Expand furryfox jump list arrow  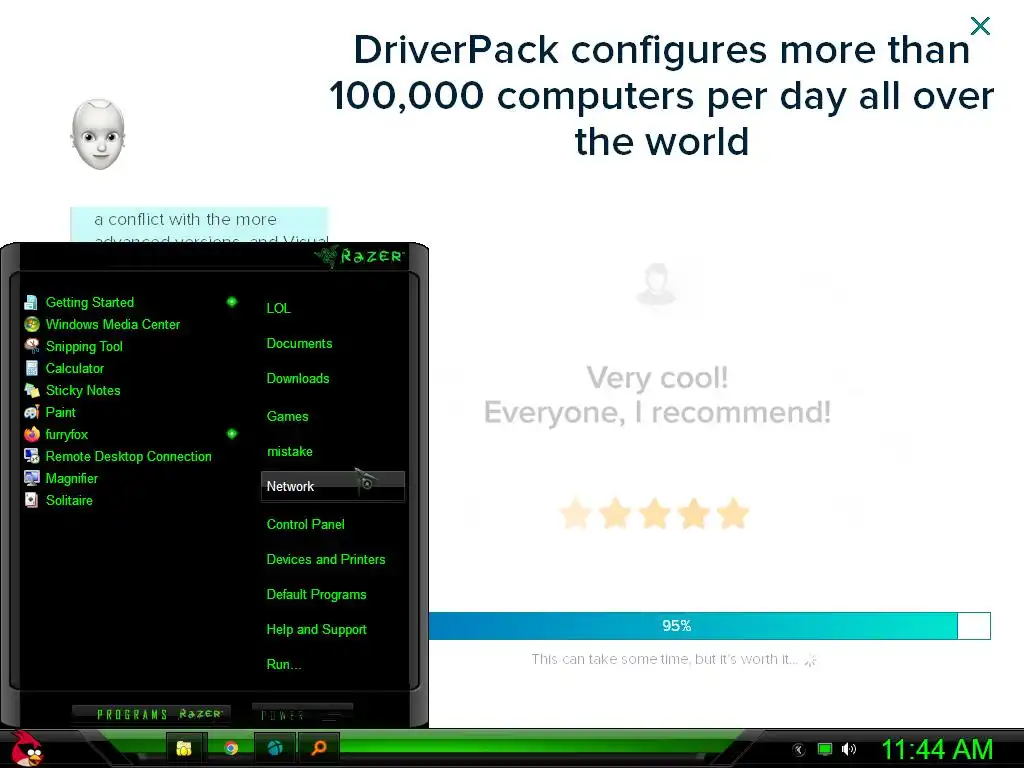coord(232,434)
